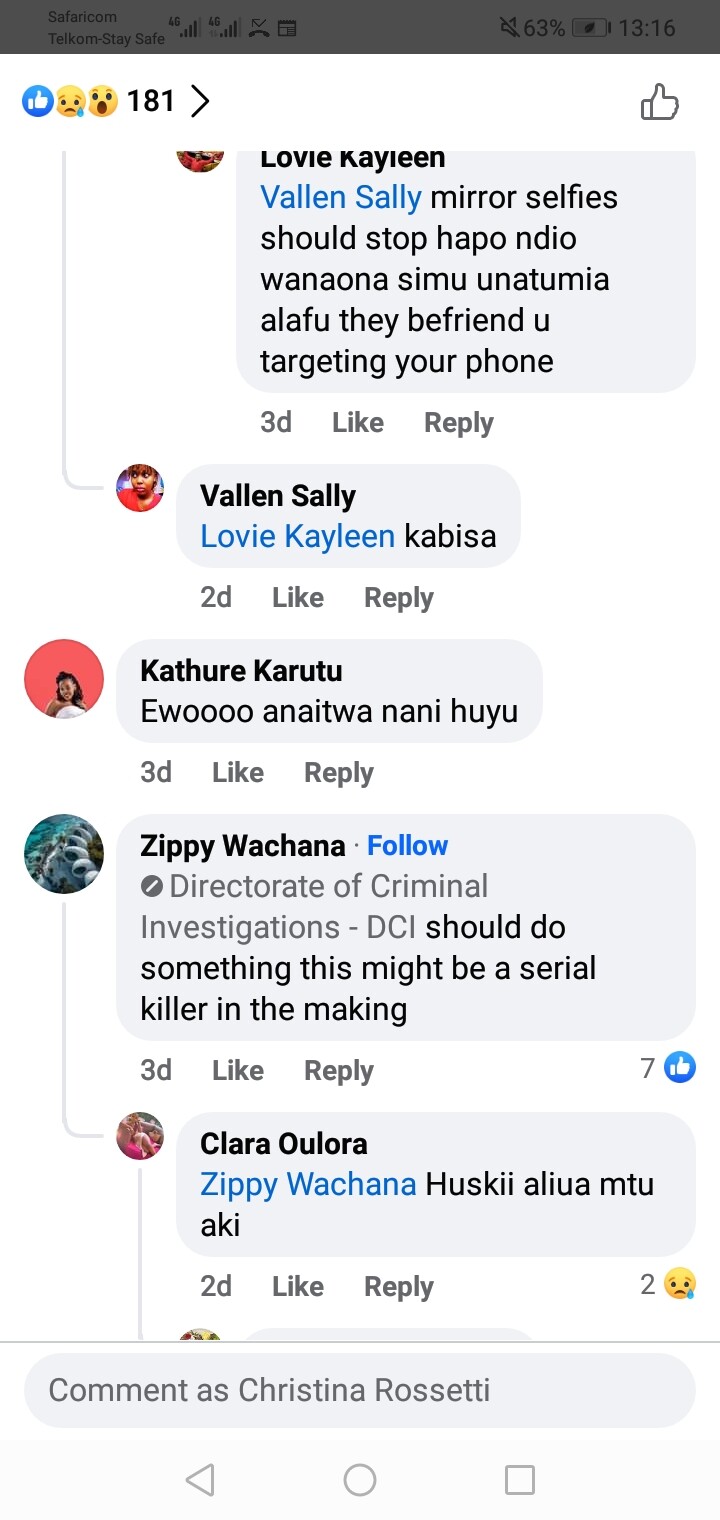Screen dimensions: 720x1520
Task: Reply to Zippy Wachana's comment
Action: point(339,1070)
